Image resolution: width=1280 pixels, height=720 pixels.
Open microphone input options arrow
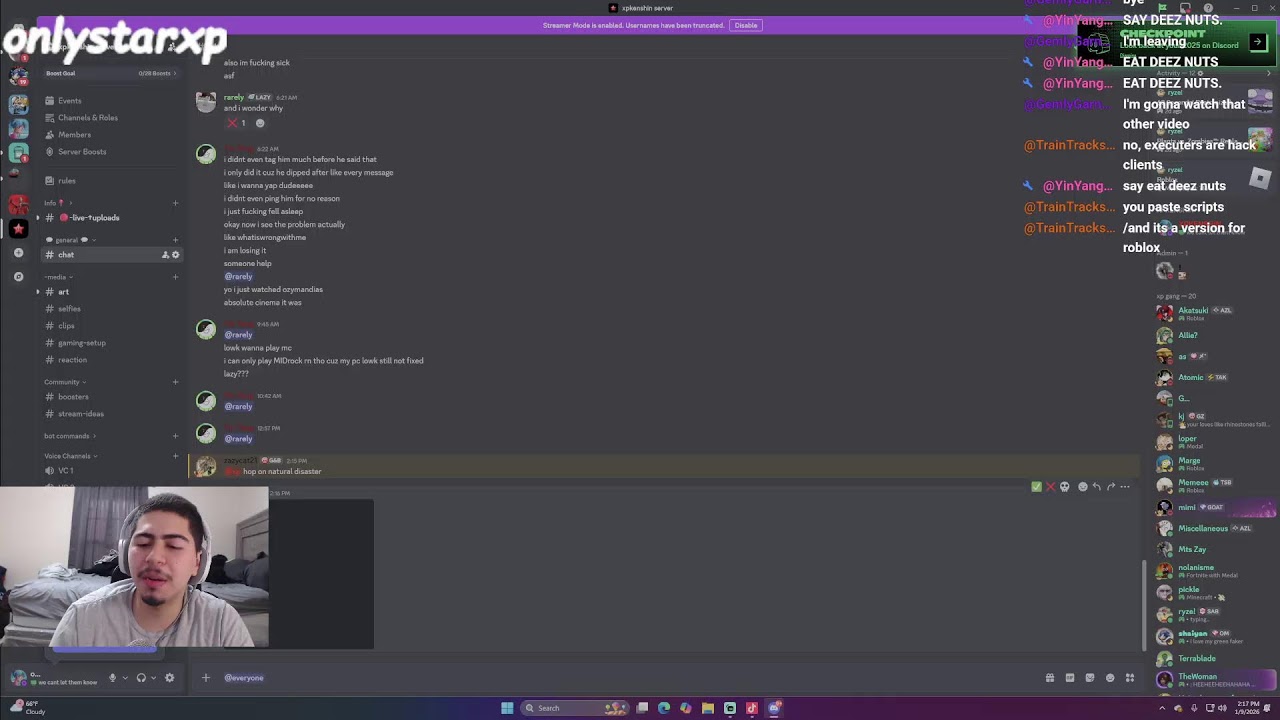(124, 678)
